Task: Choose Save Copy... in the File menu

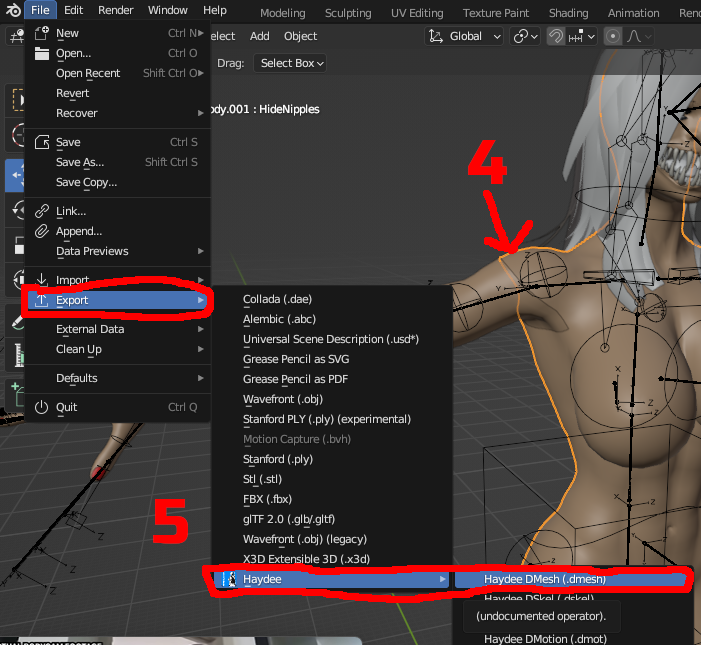Action: 118,182
